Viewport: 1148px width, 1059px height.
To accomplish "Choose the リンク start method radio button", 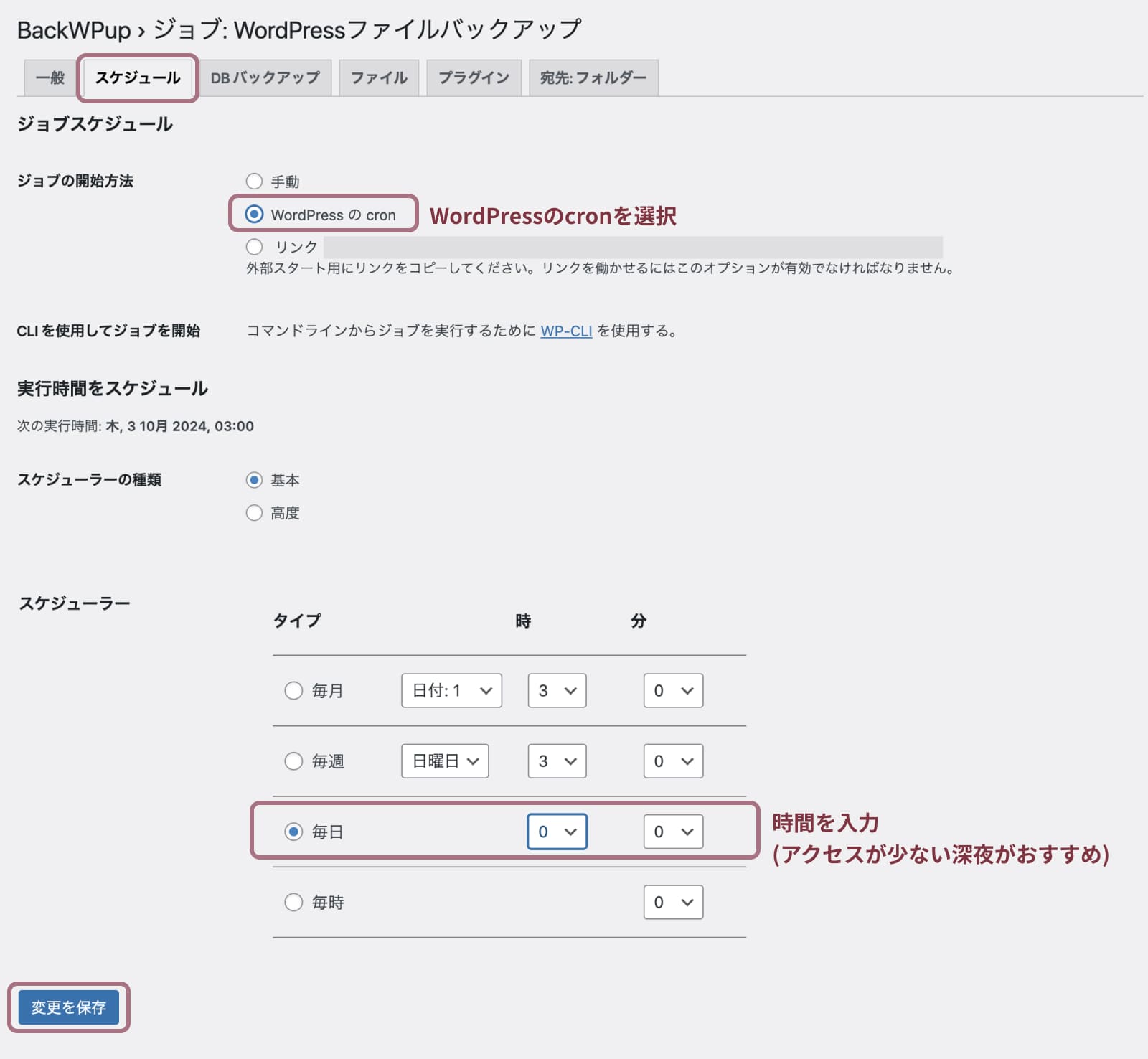I will (254, 247).
